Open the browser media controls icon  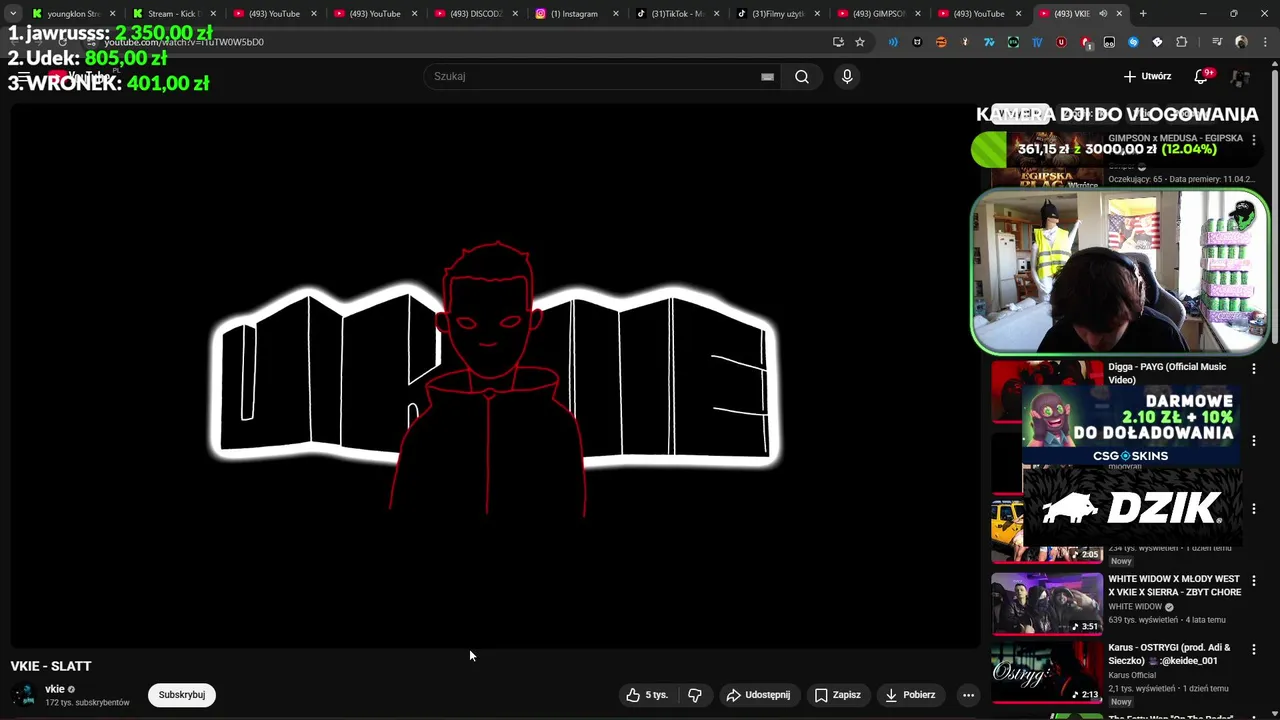point(1217,42)
